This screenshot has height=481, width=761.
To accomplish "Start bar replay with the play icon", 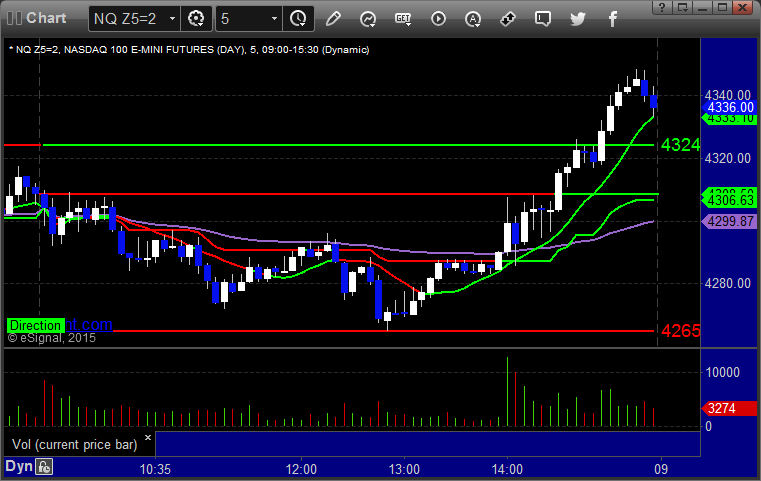I will pos(438,19).
